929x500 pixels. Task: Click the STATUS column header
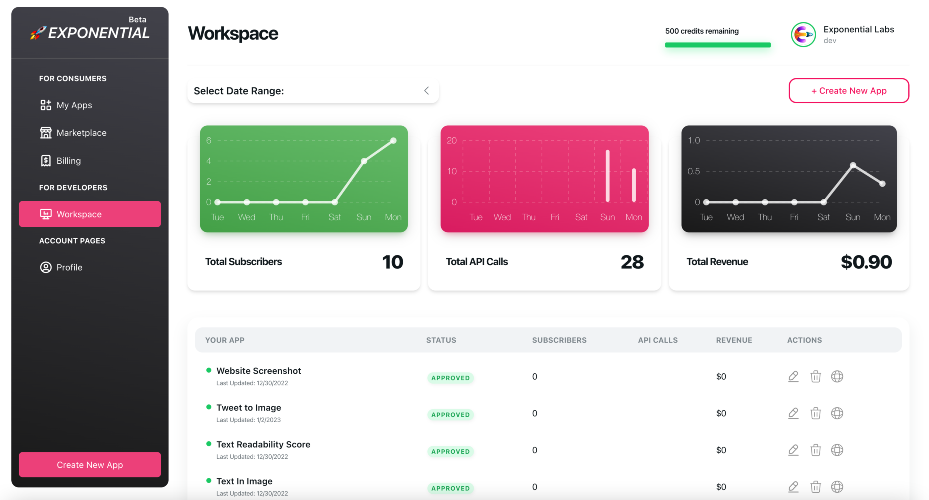(441, 340)
